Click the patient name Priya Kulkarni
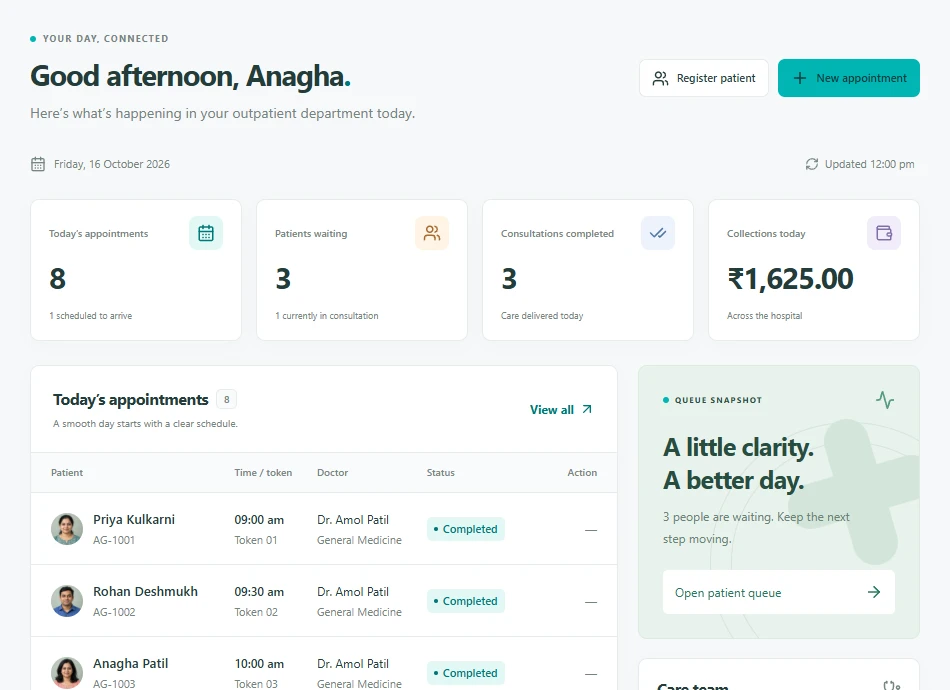 pos(134,519)
